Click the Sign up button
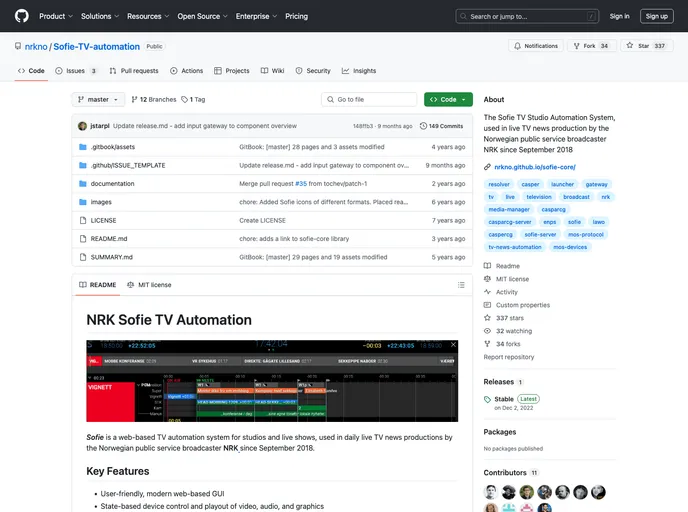Viewport: 688px width, 512px height. [x=656, y=16]
